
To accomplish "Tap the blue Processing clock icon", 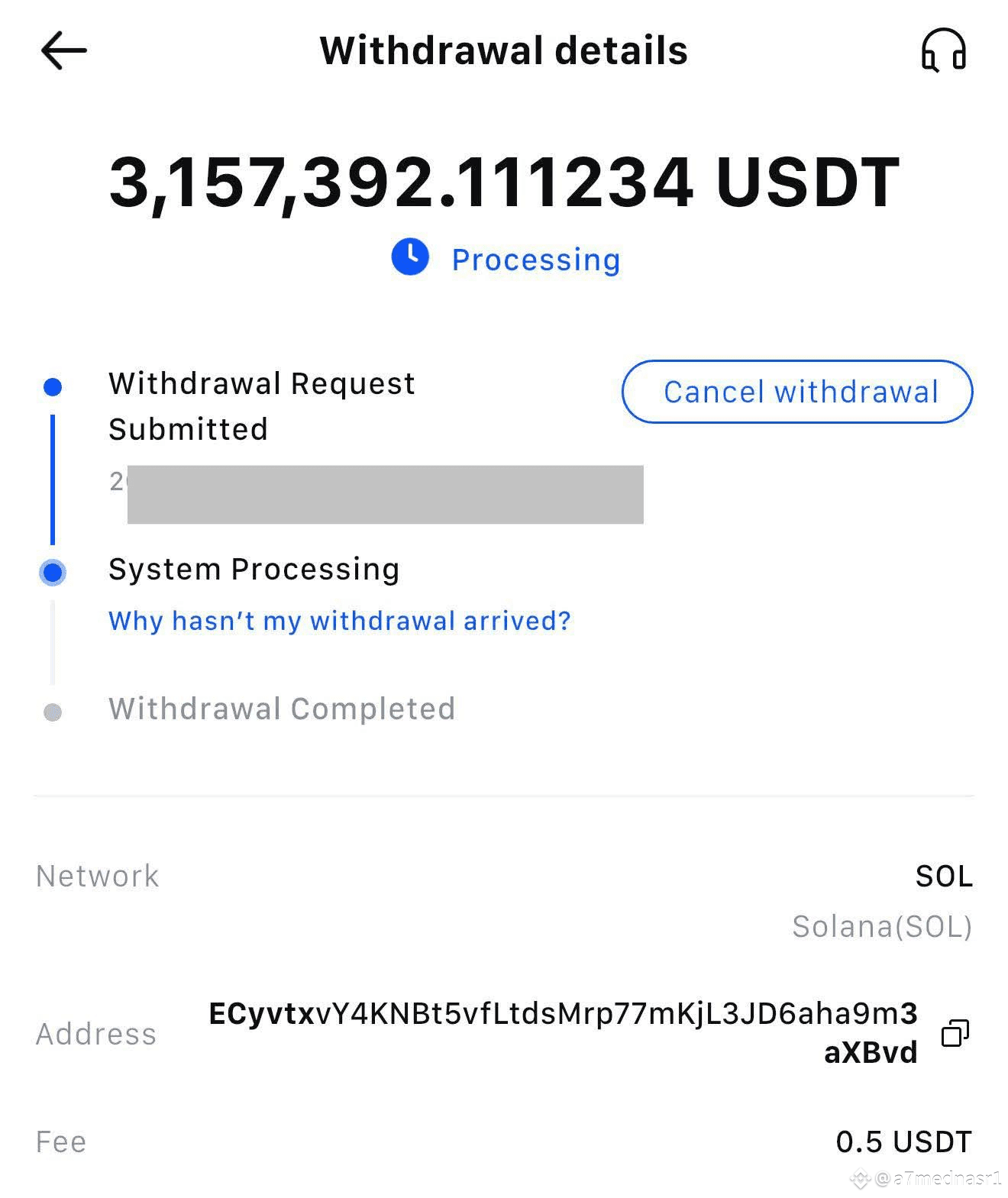I will pyautogui.click(x=410, y=257).
